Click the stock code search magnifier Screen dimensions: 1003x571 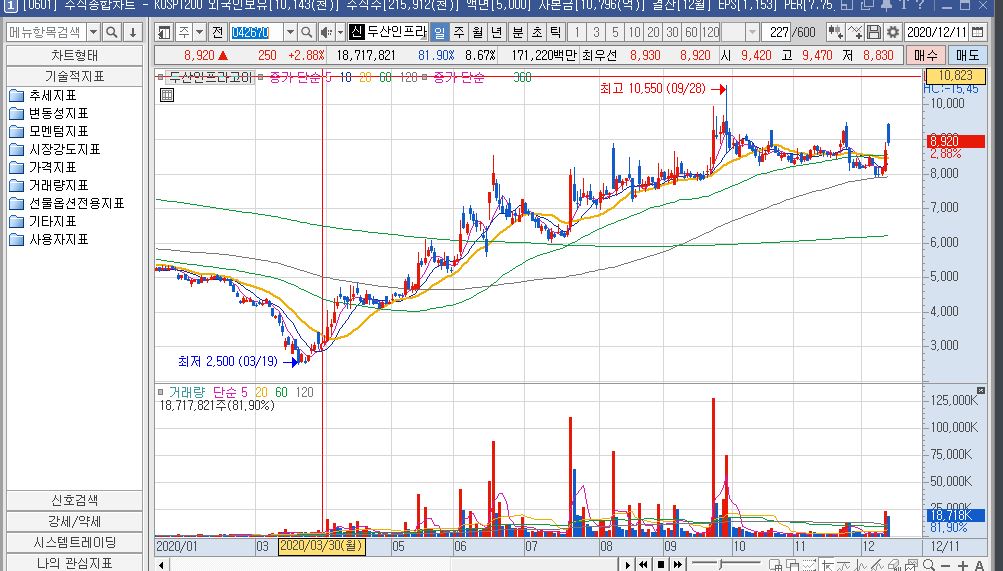coord(306,32)
